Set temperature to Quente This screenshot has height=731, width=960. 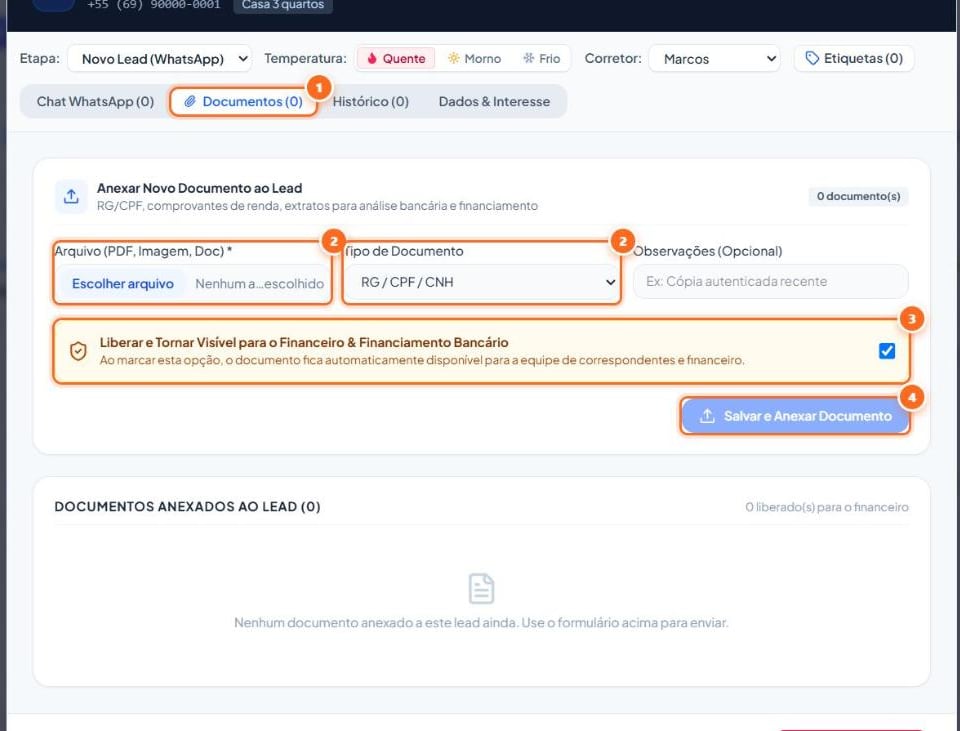[396, 58]
